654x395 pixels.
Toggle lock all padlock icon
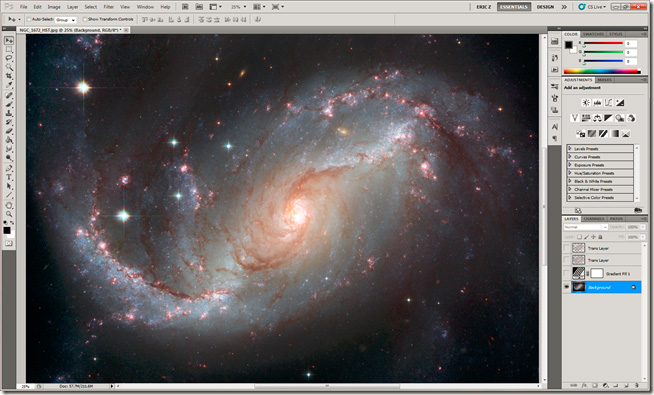(x=600, y=237)
